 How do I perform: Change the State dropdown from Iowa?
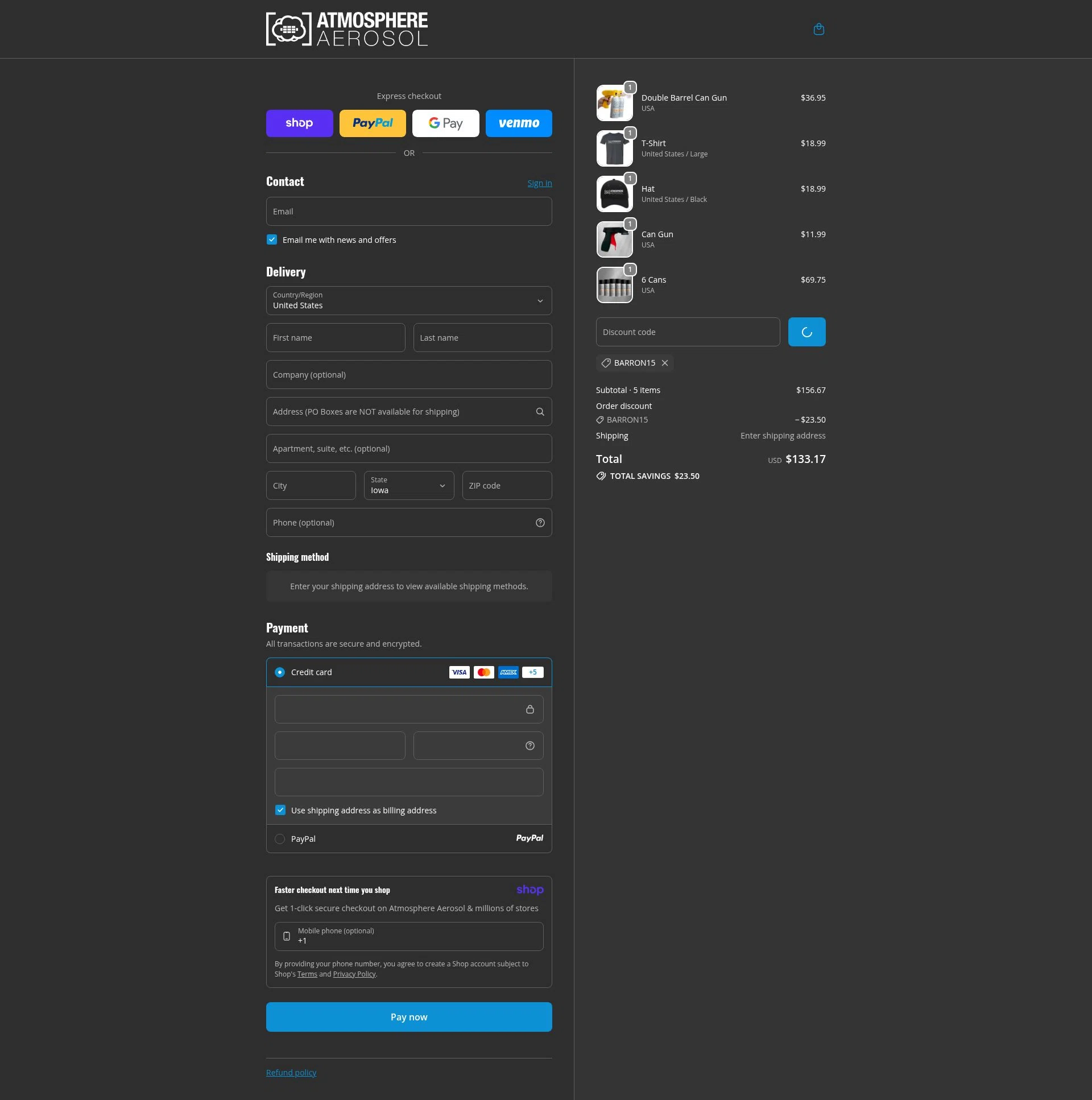coord(408,486)
